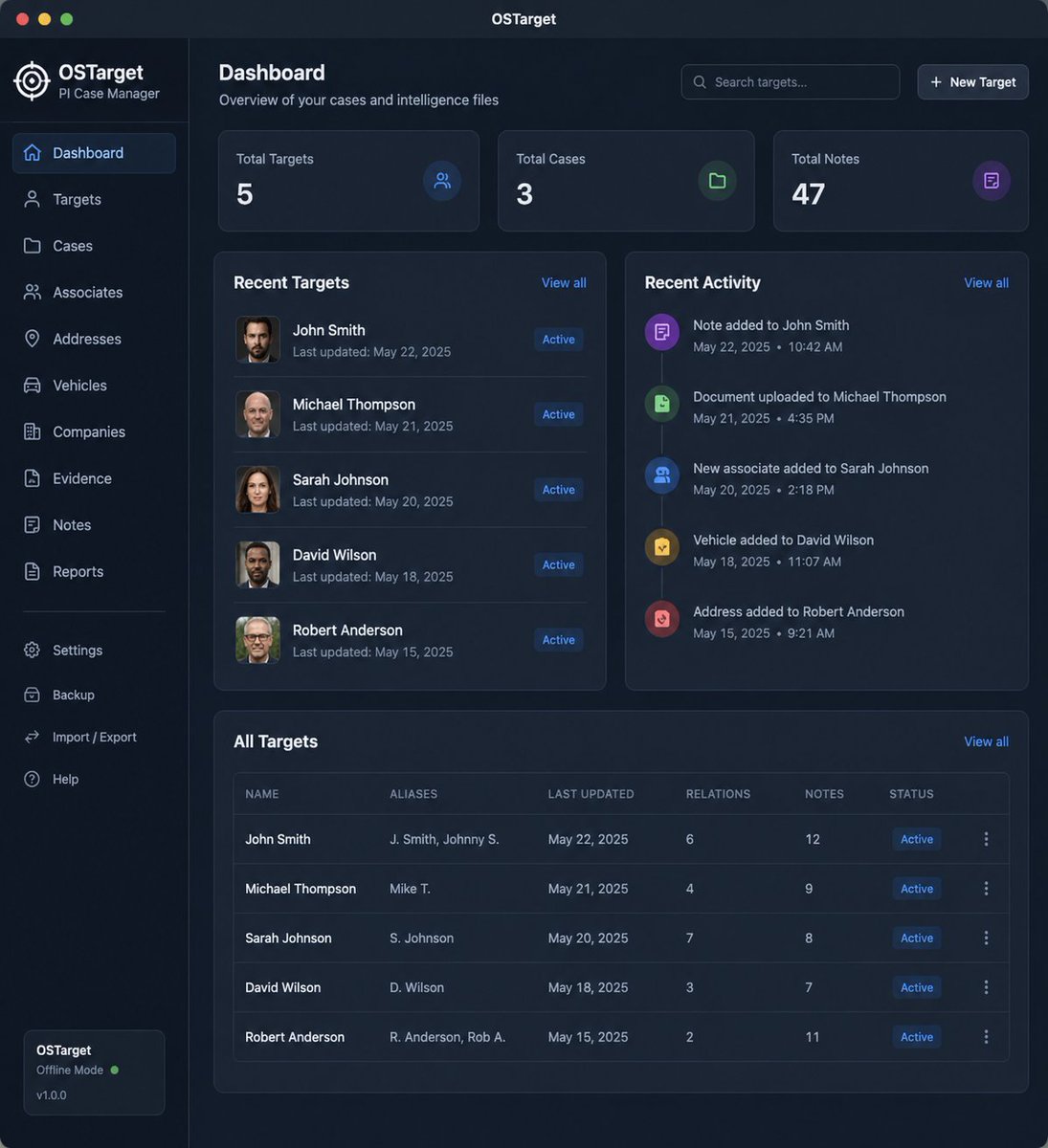Click the Help question mark icon
This screenshot has width=1048, height=1148.
click(33, 779)
